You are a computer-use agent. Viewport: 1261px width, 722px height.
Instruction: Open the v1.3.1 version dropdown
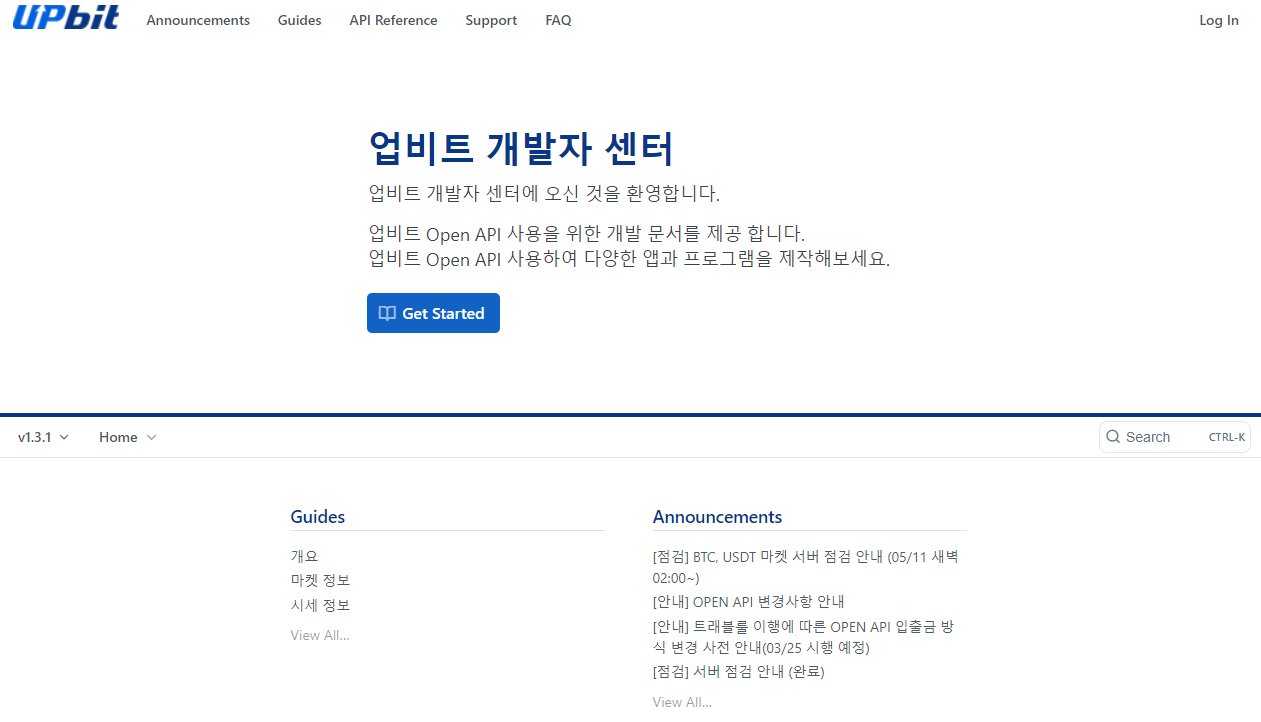tap(42, 437)
